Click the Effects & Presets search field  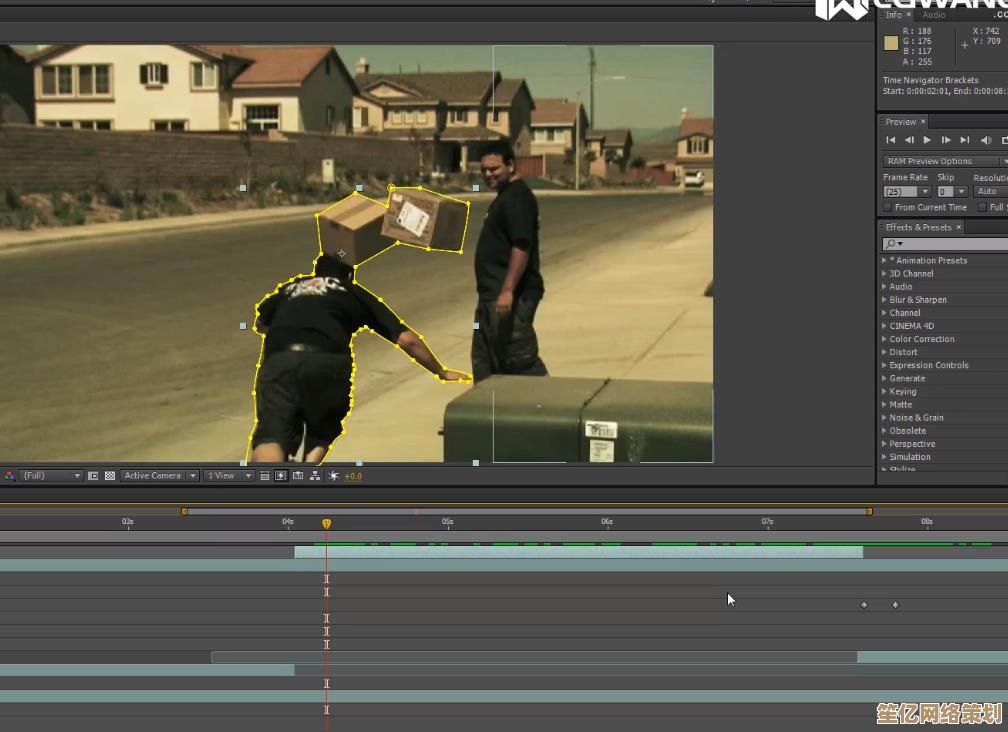(945, 244)
